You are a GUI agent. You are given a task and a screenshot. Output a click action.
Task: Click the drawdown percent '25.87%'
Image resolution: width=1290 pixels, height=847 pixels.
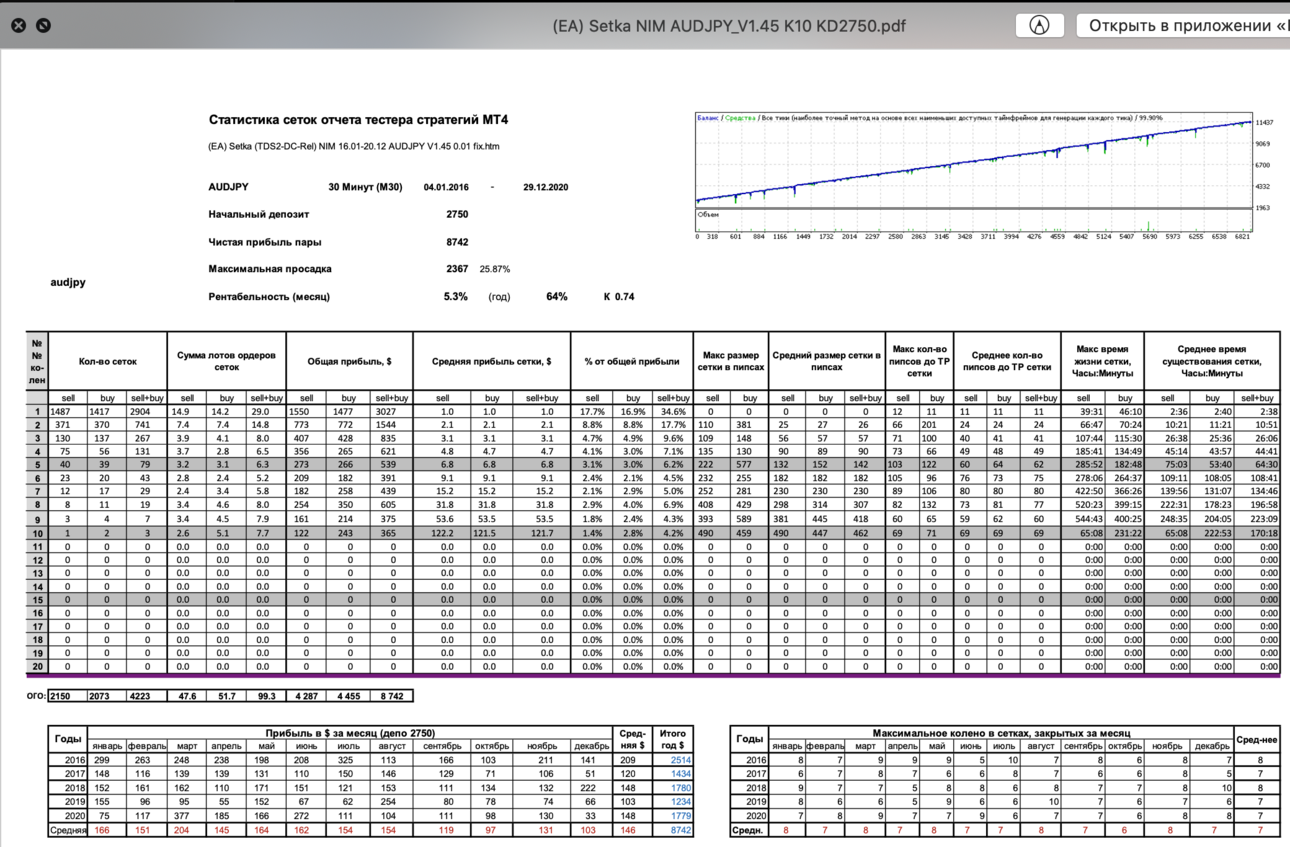[x=495, y=269]
